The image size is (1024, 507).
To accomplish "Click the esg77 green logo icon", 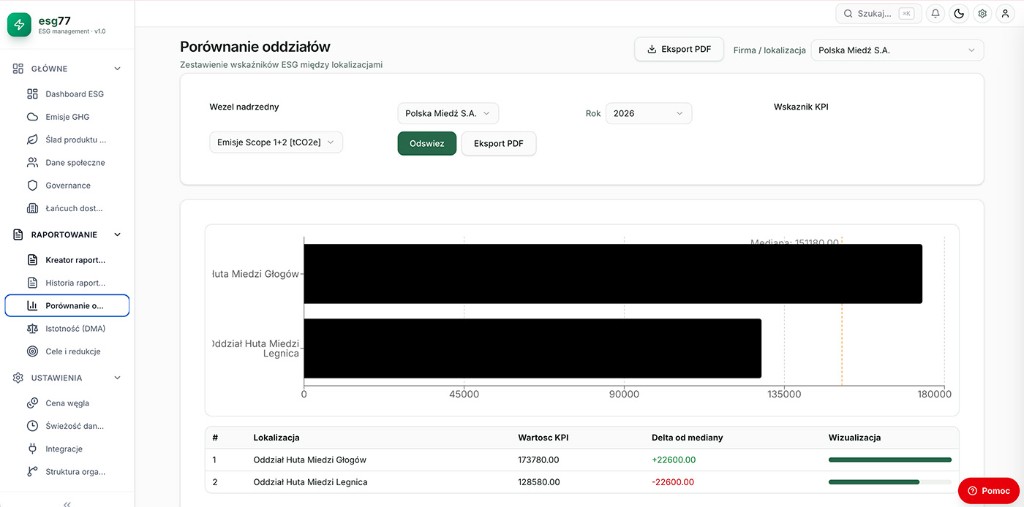I will click(19, 25).
